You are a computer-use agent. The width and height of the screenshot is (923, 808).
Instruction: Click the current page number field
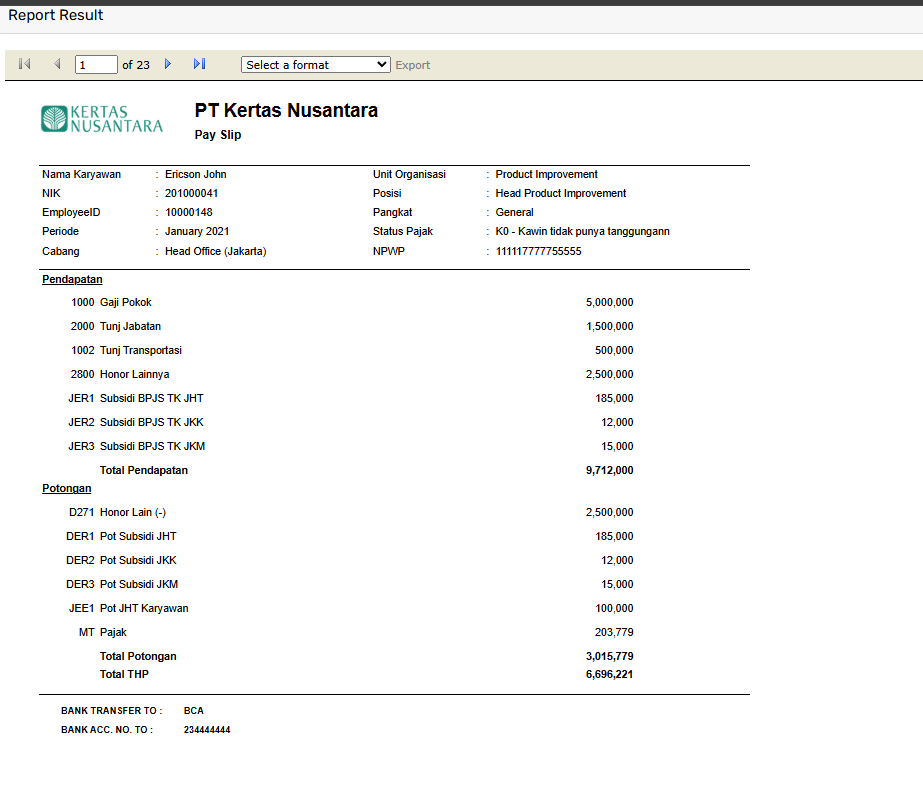pos(96,65)
